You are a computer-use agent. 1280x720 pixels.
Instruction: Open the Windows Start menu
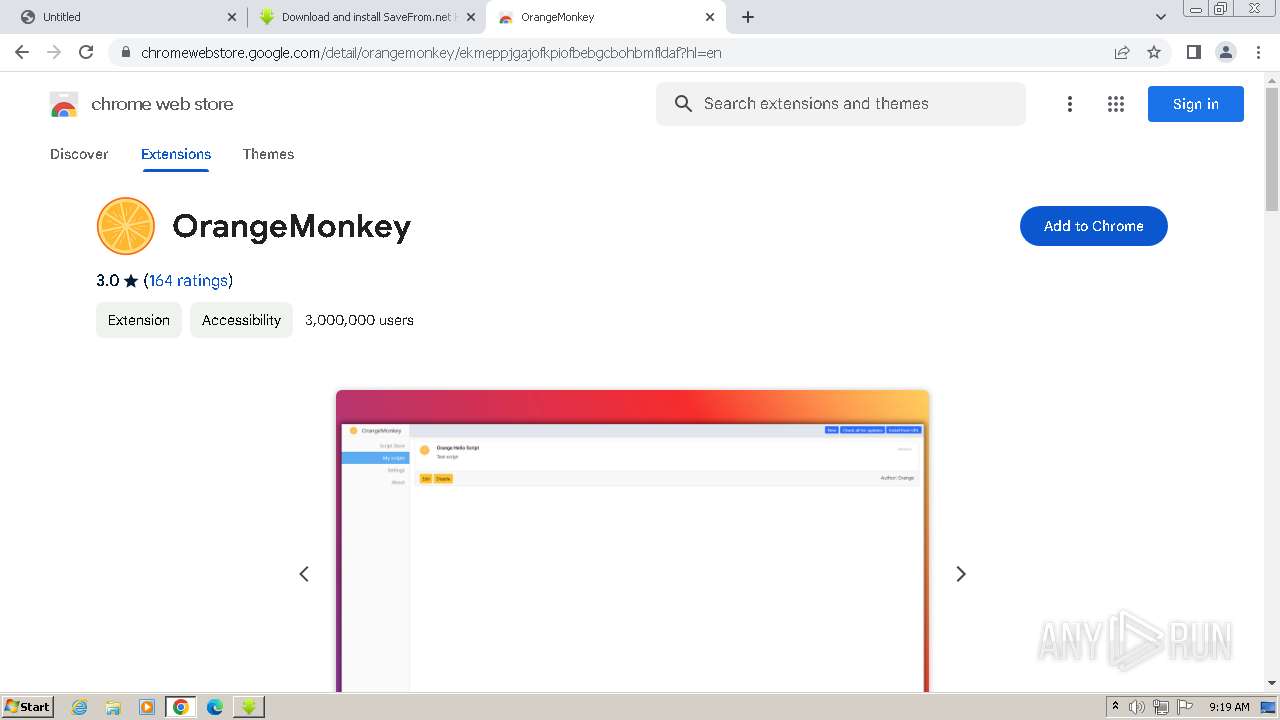click(28, 707)
